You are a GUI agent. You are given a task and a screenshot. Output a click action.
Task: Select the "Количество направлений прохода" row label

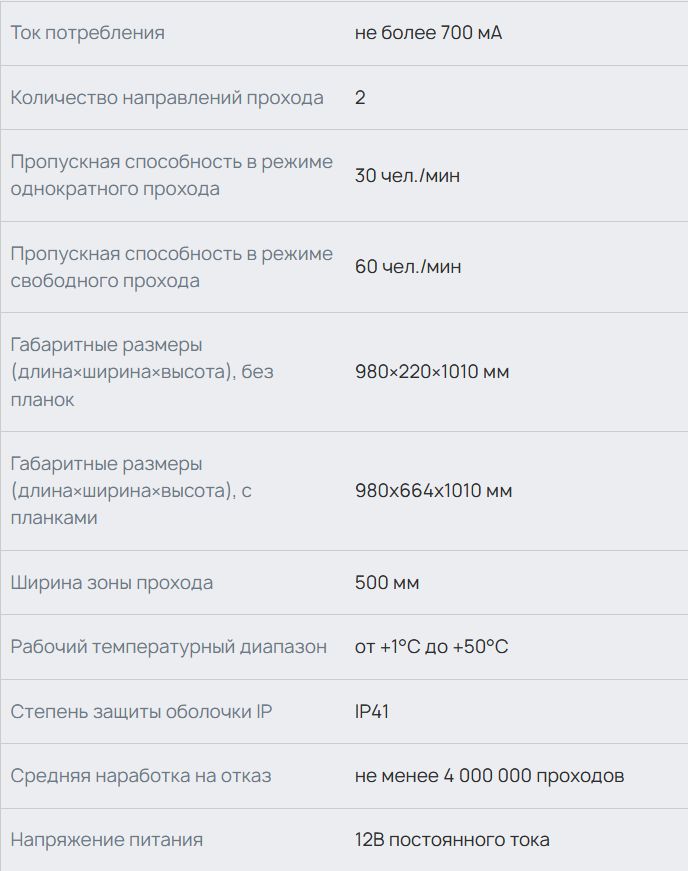coord(167,98)
